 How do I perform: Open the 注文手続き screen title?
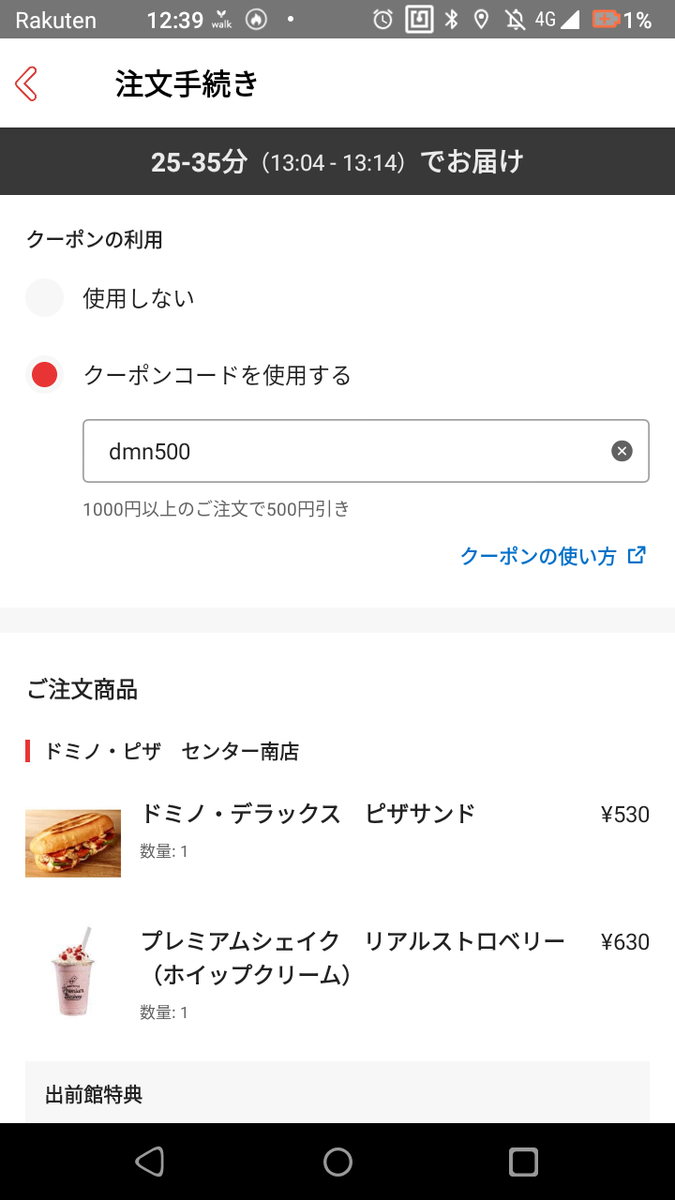point(186,84)
